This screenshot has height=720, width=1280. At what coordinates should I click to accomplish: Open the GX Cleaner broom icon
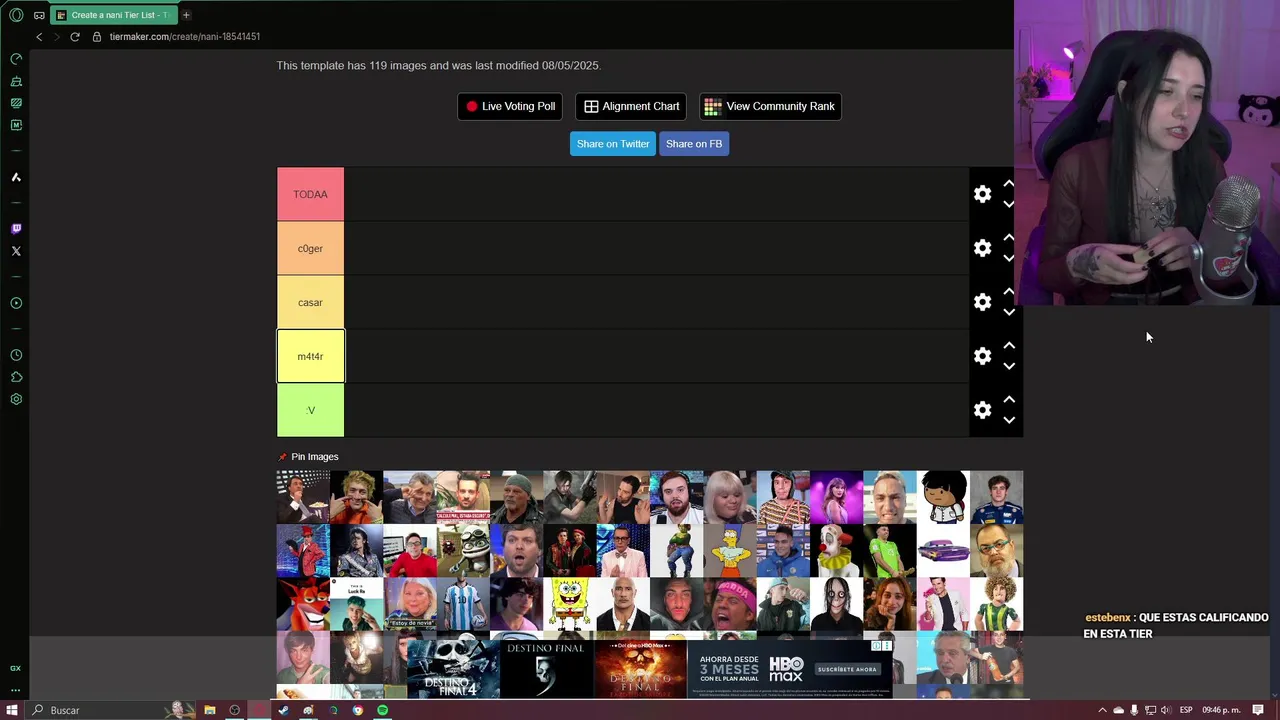pyautogui.click(x=16, y=81)
